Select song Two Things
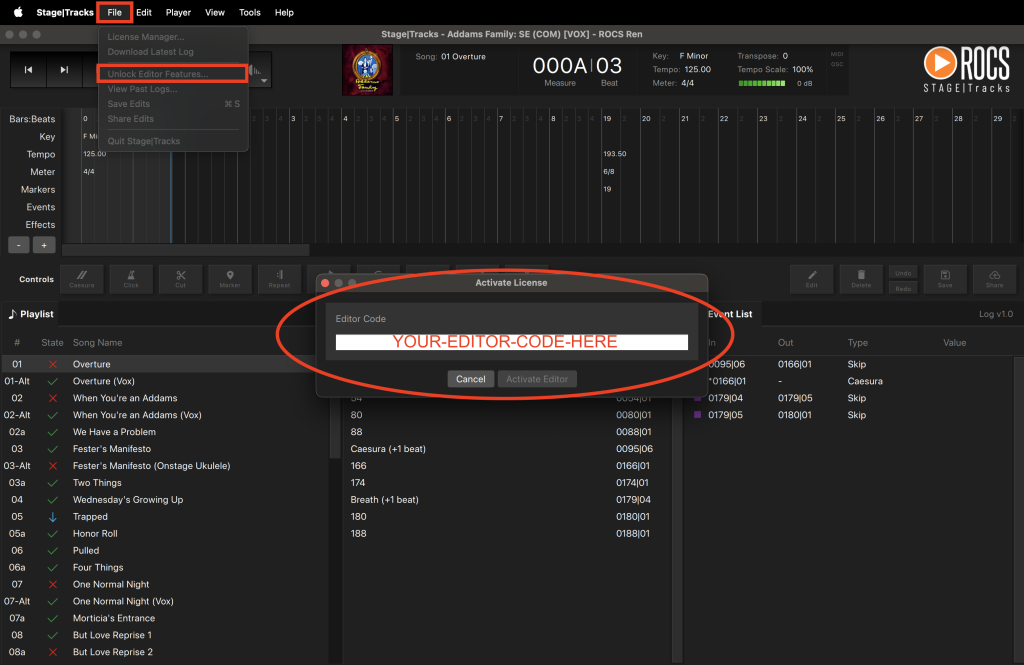 167,483
